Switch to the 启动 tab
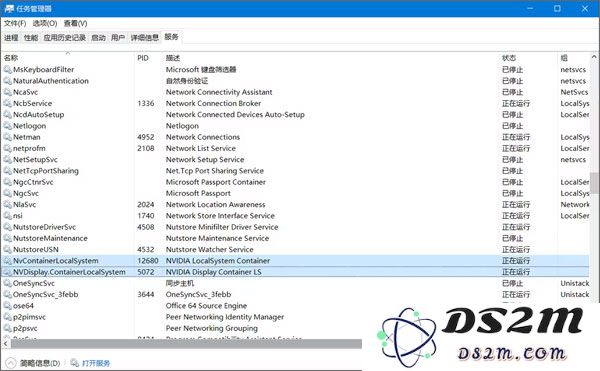 [x=98, y=37]
